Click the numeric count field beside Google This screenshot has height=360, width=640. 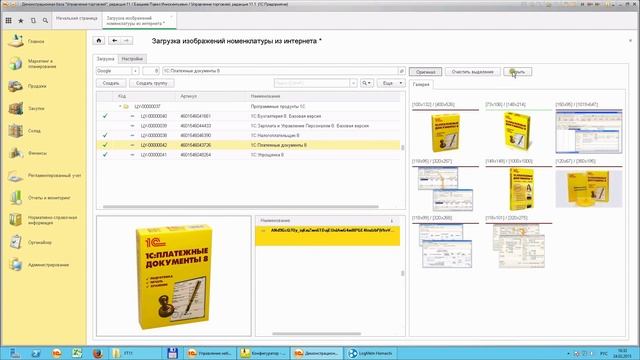151,71
